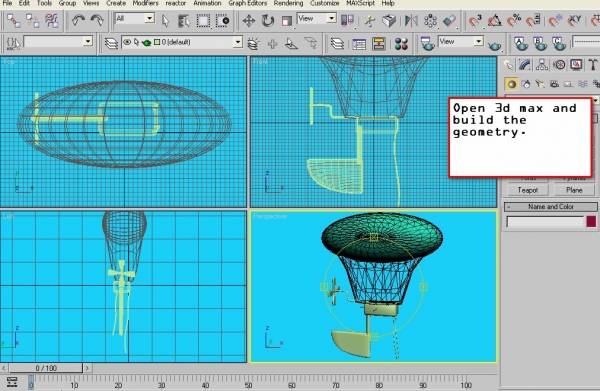Click the Open Mini Curve Editor icon
600x391 pixels.
[x=12, y=381]
